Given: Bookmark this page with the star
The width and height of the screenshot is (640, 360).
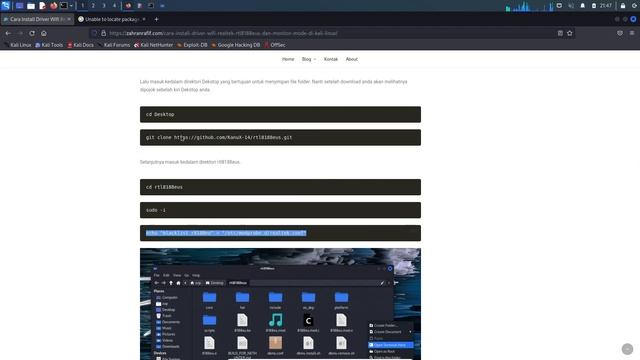Looking at the screenshot, I should (x=569, y=33).
